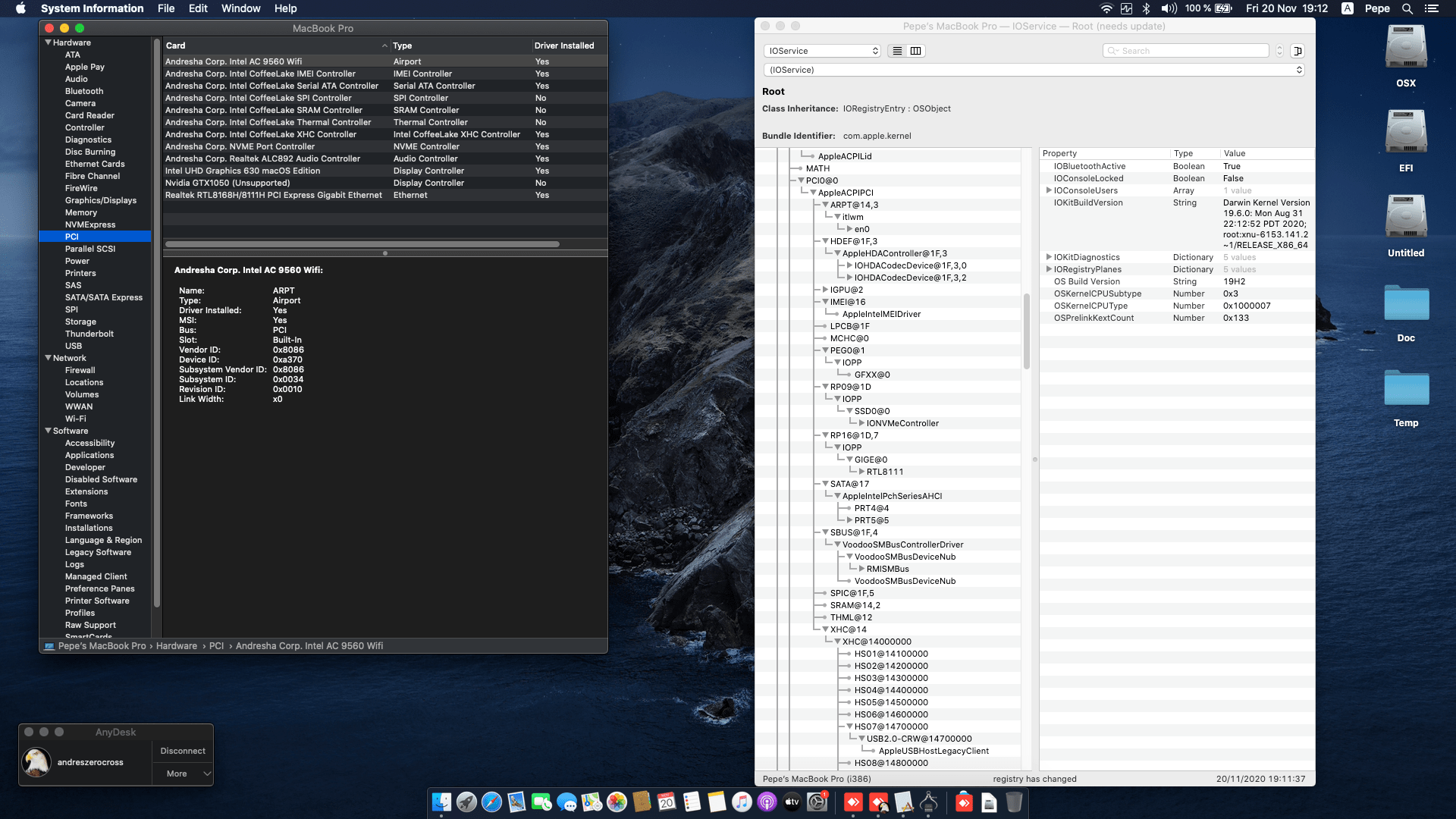Open the IOService plane dropdown
The width and height of the screenshot is (1456, 819).
click(821, 51)
